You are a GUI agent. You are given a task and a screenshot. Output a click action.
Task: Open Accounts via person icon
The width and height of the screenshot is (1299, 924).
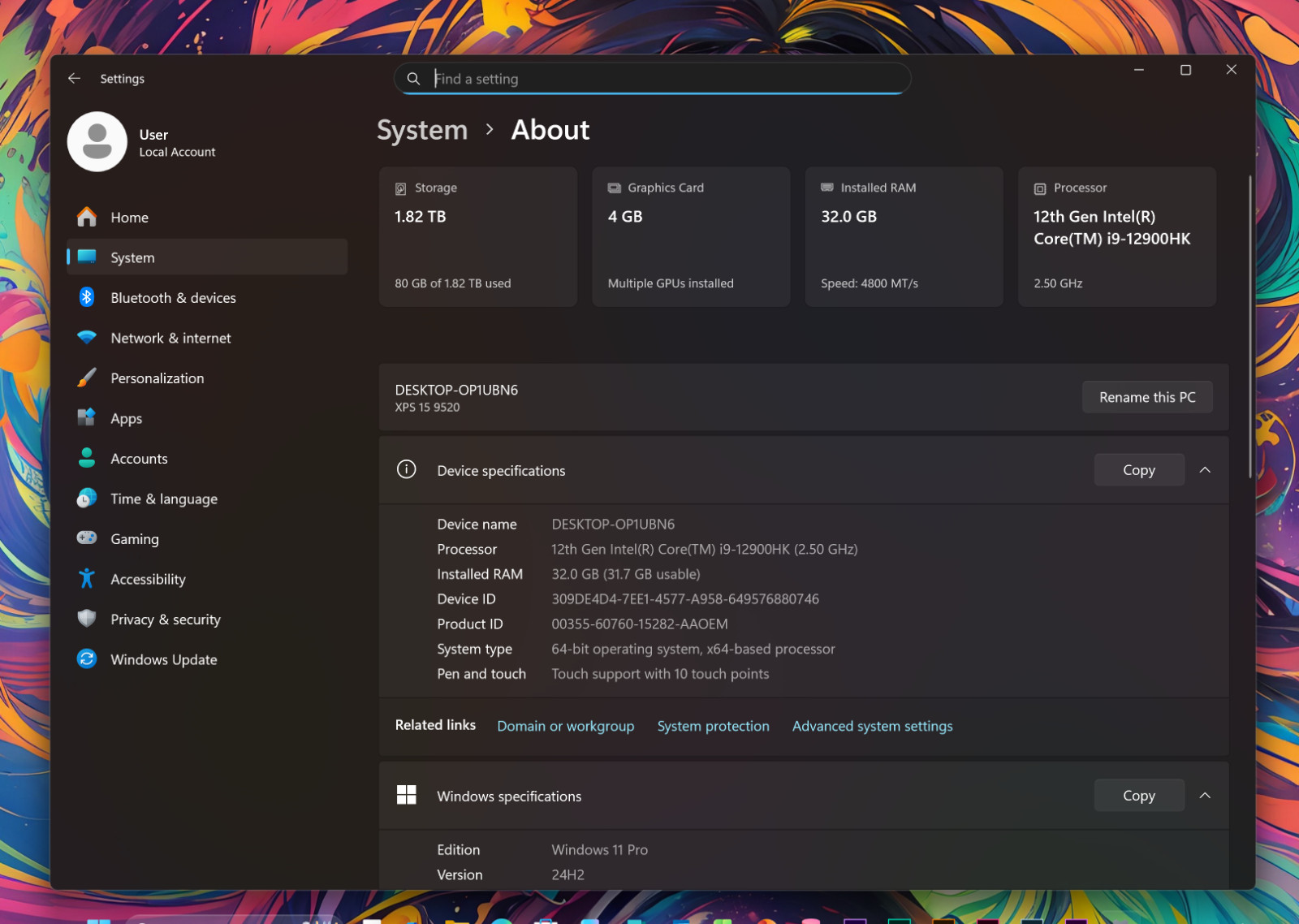[x=87, y=458]
